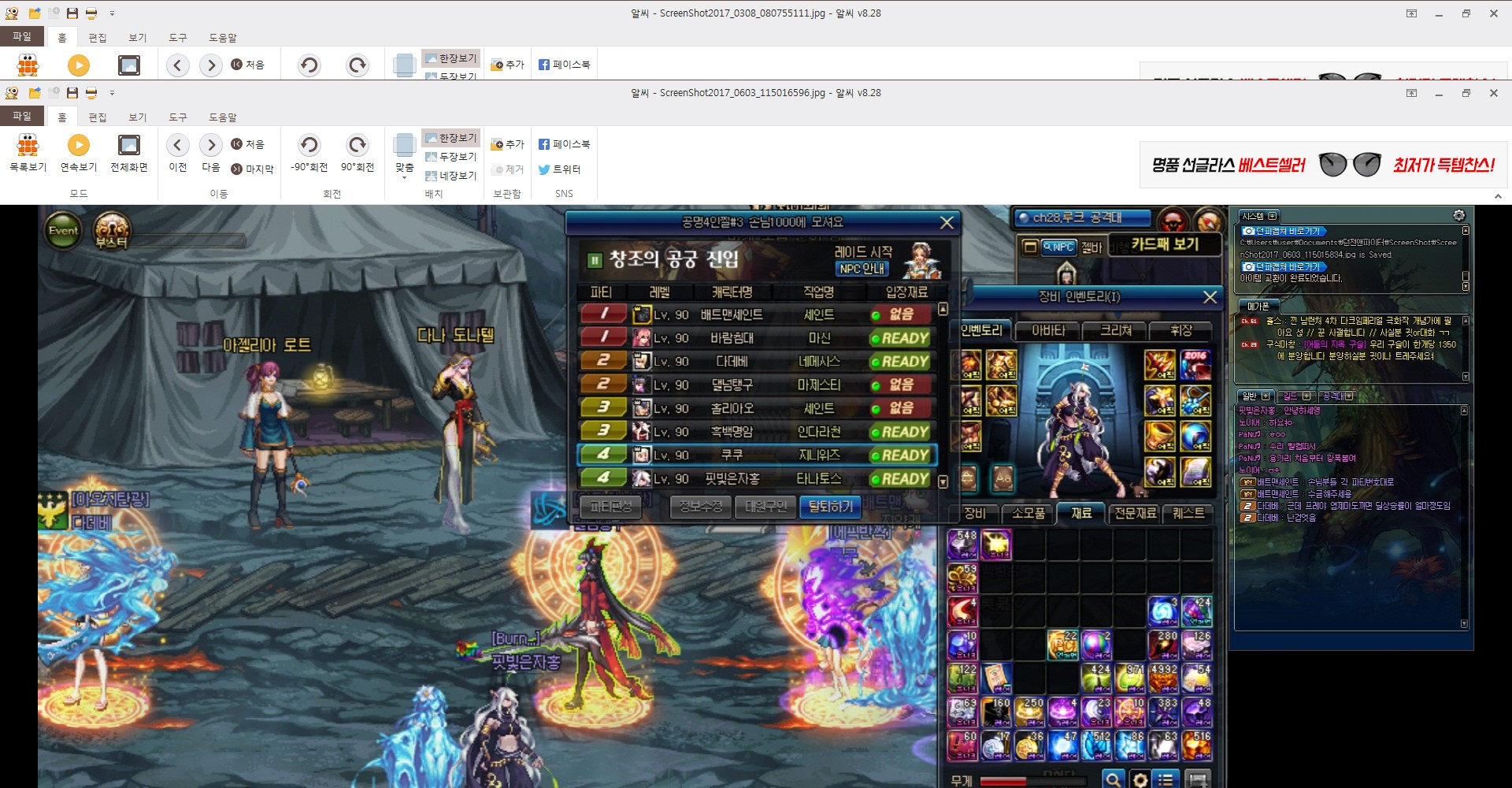Open the 도움말 tab in front window
1512x788 pixels.
223,117
